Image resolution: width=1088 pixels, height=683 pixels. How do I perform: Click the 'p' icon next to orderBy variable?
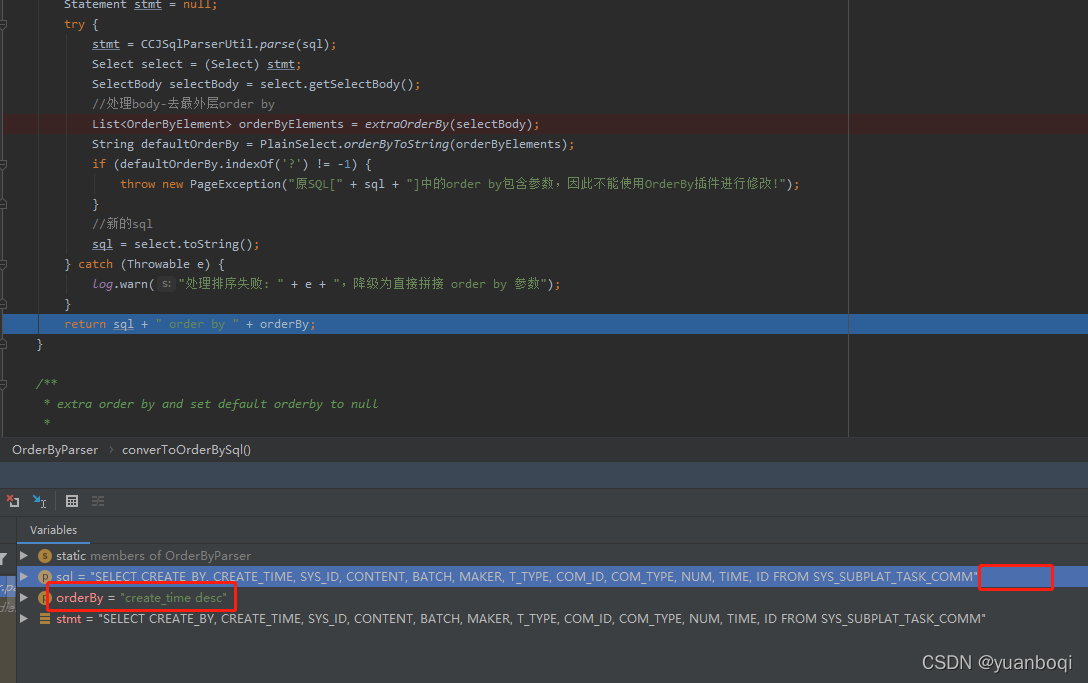click(x=45, y=598)
